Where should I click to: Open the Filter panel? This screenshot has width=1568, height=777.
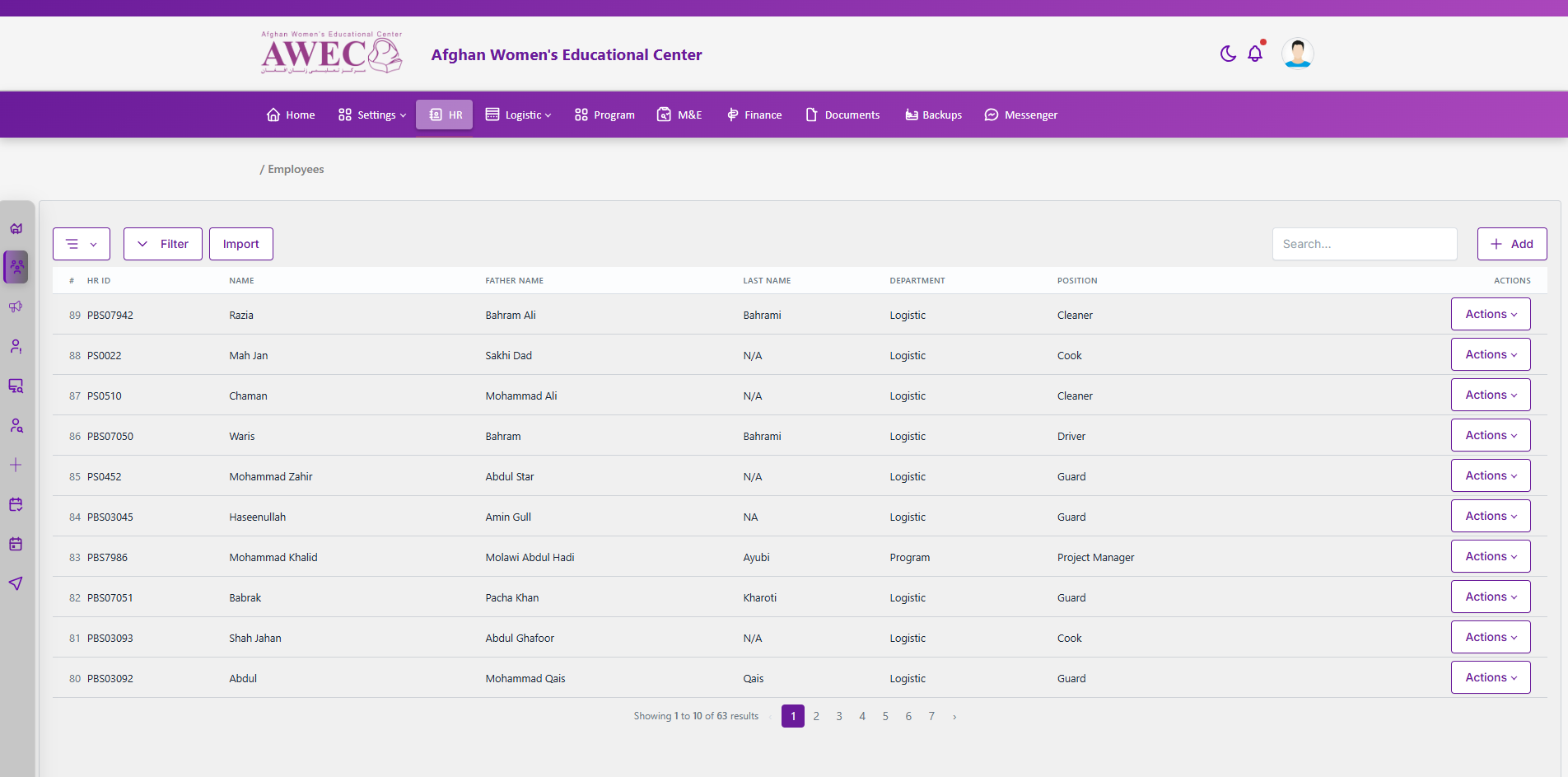pyautogui.click(x=162, y=244)
